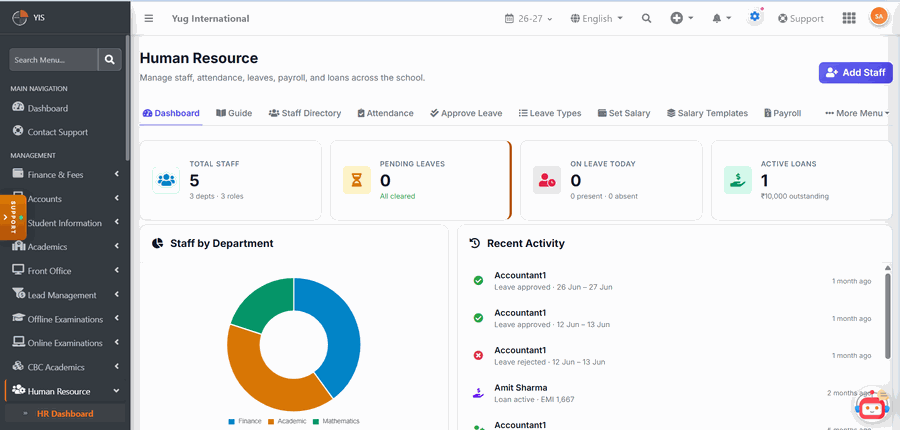Expand Student Information sidebar menu
Viewport: 900px width, 430px height.
point(65,223)
